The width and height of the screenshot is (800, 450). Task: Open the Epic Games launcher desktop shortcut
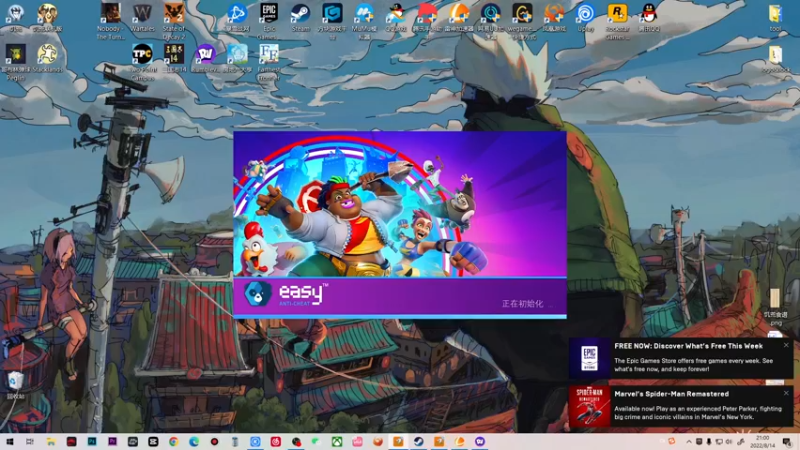[x=269, y=20]
